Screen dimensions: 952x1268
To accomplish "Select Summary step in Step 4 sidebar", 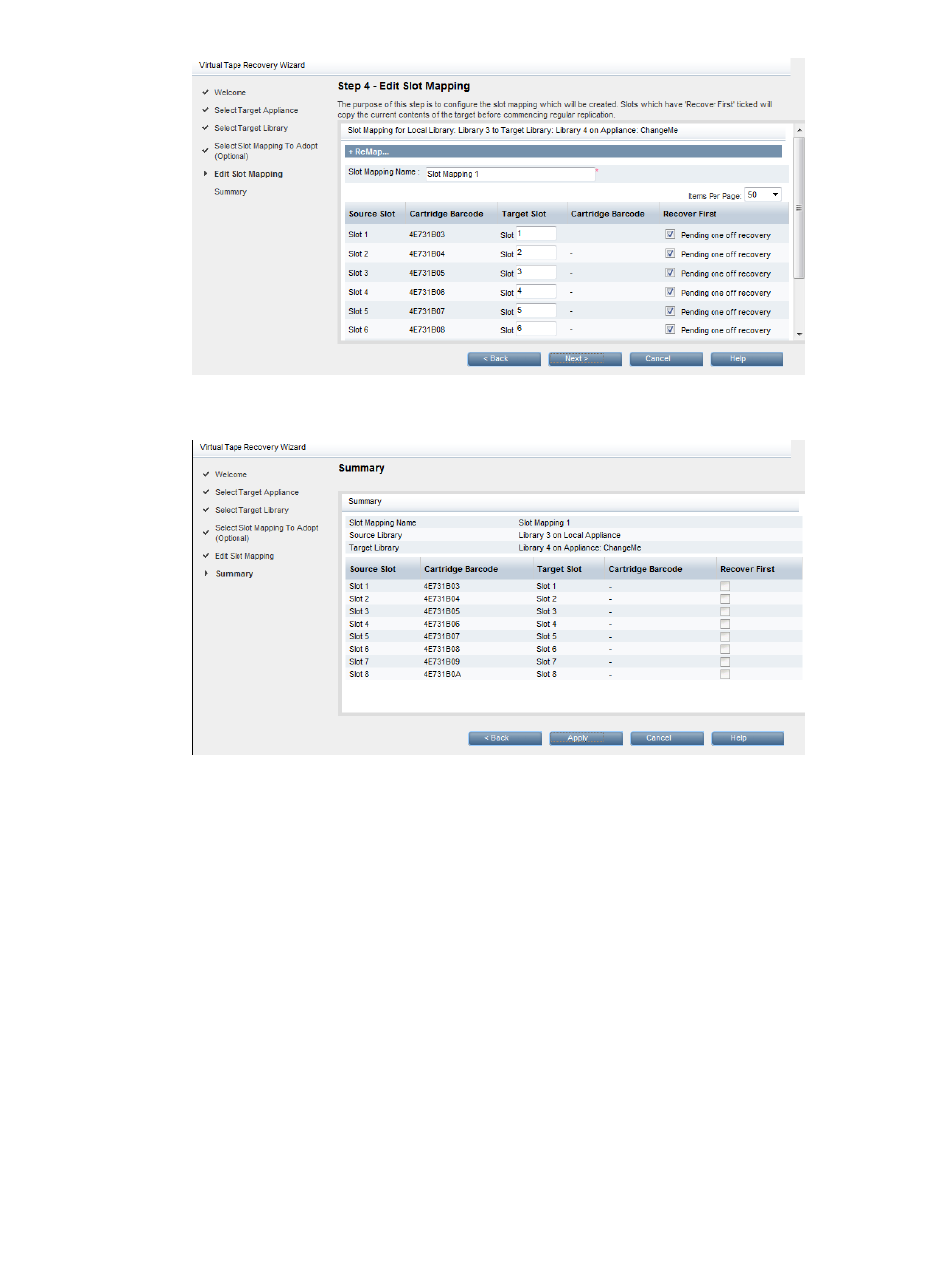I will click(231, 192).
